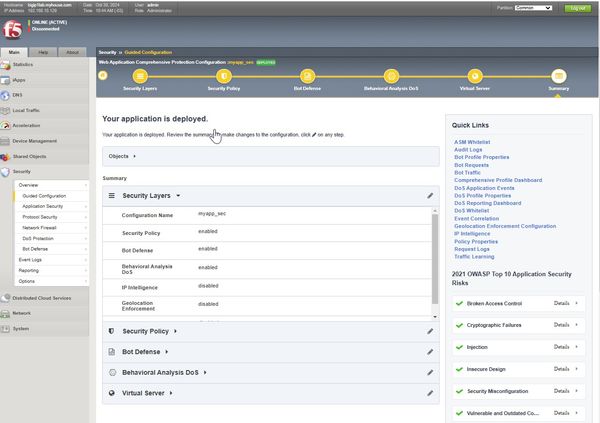Image resolution: width=600 pixels, height=423 pixels.
Task: Click the edit pencil for Security Policy
Action: (430, 330)
